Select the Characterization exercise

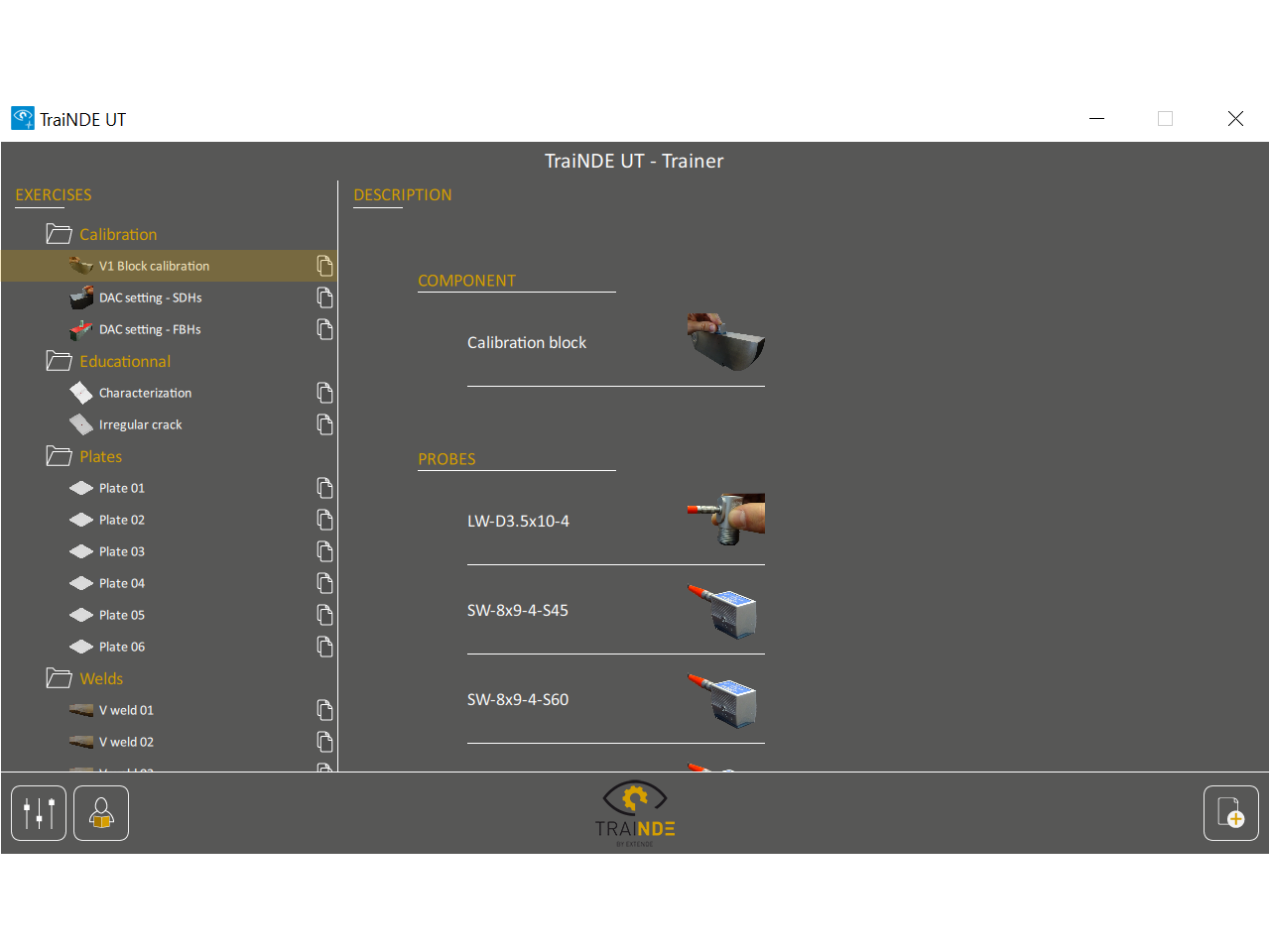pyautogui.click(x=169, y=393)
